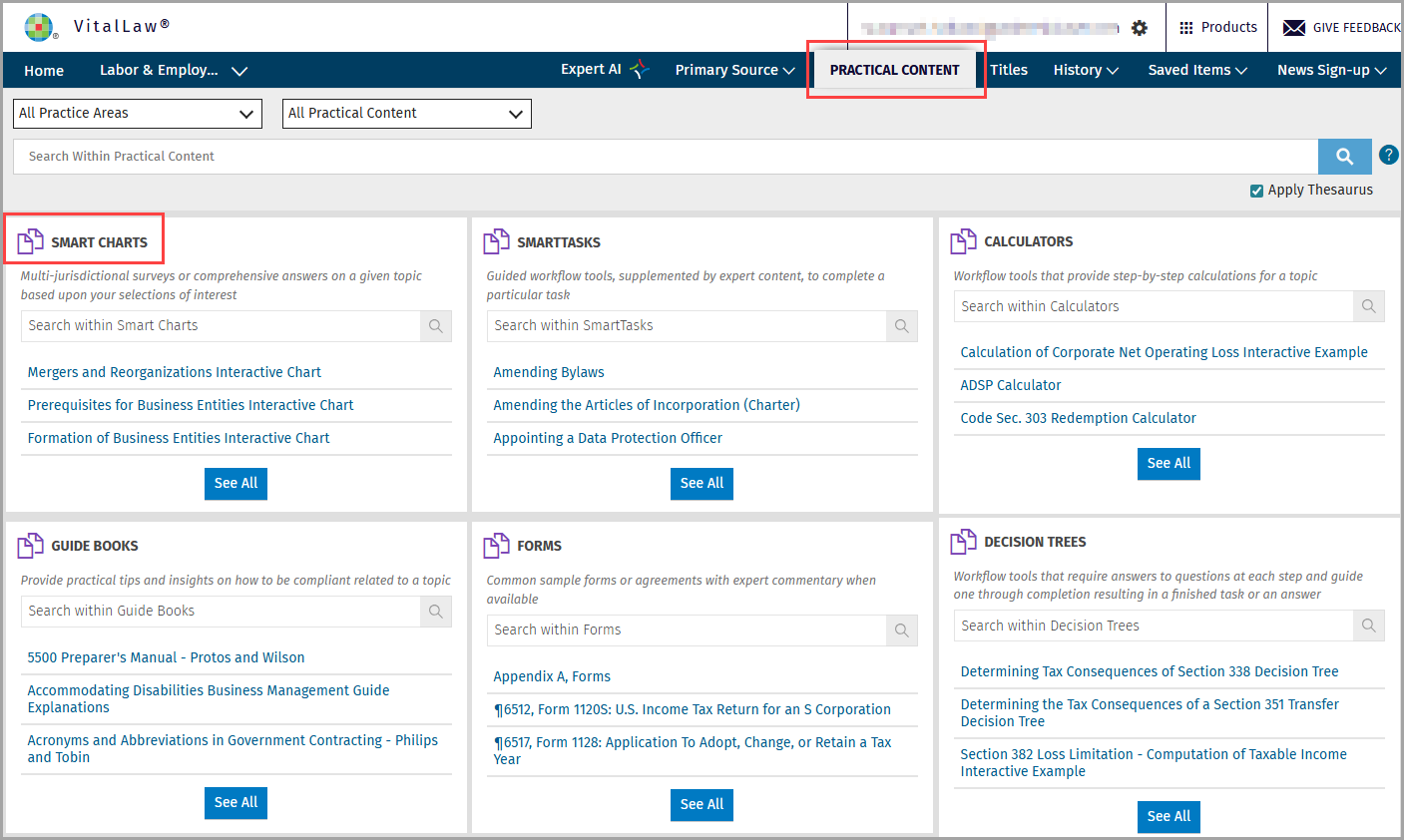
Task: Click the Smart Charts document icon
Action: pyautogui.click(x=31, y=241)
